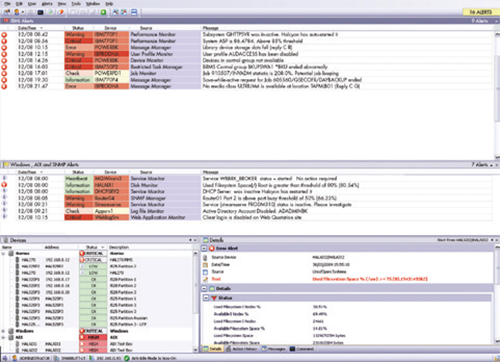The width and height of the screenshot is (500, 362).
Task: Open the Alerts menu
Action: pos(47,4)
